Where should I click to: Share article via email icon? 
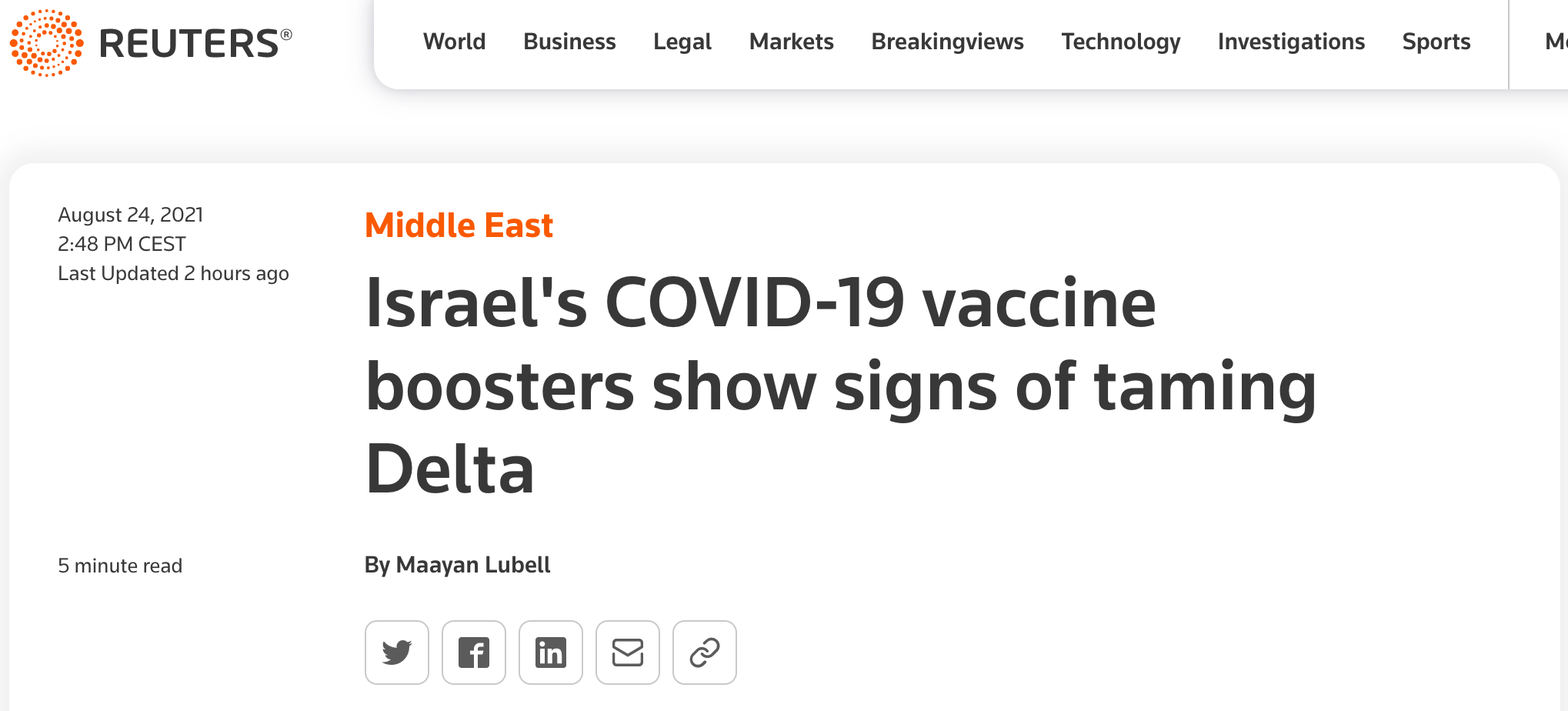[x=628, y=653]
